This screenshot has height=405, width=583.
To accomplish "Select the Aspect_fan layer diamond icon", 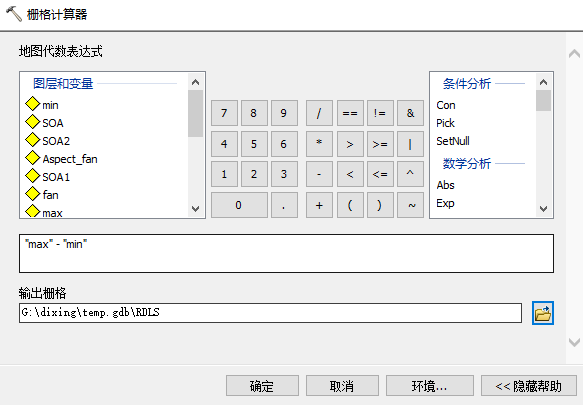I will tap(32, 158).
